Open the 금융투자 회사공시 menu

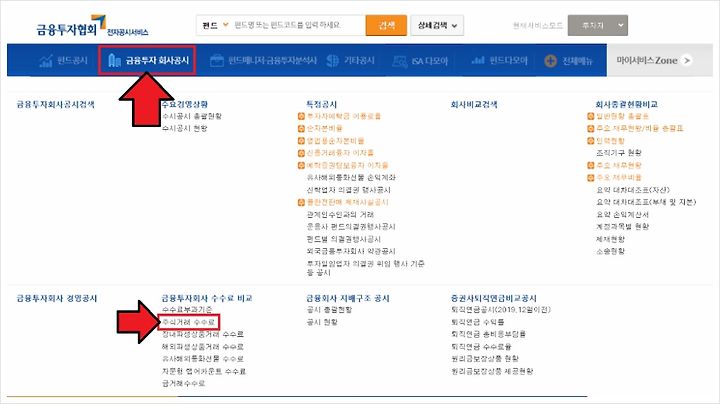pos(157,60)
